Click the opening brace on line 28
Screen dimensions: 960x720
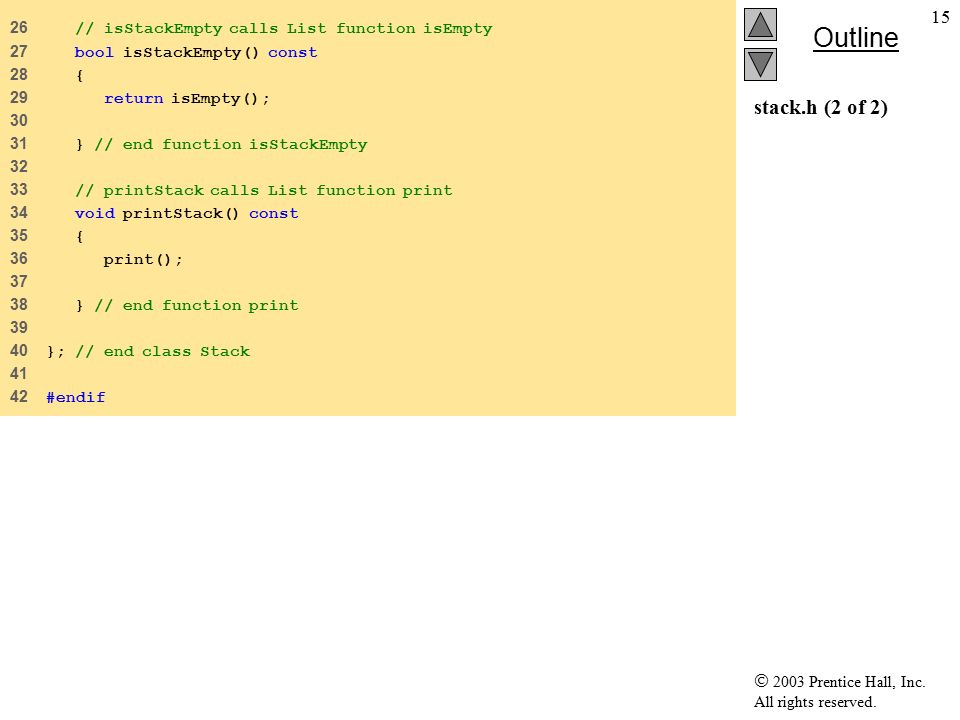pos(80,75)
